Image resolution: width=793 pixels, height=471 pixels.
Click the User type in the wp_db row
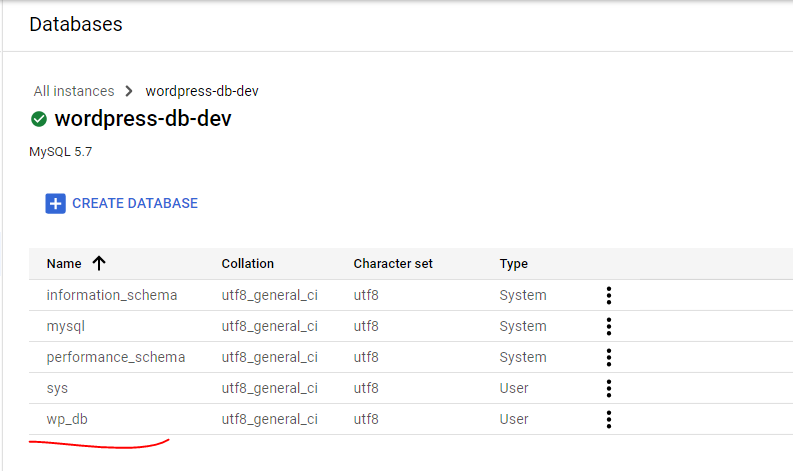click(x=514, y=419)
